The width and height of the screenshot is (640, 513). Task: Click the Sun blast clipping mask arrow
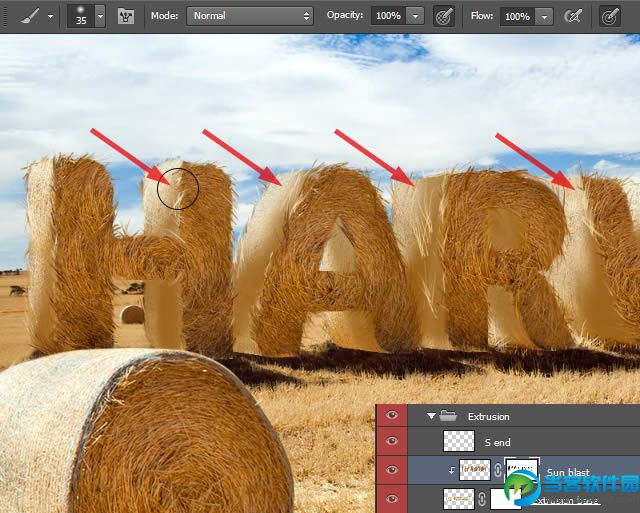tap(451, 470)
